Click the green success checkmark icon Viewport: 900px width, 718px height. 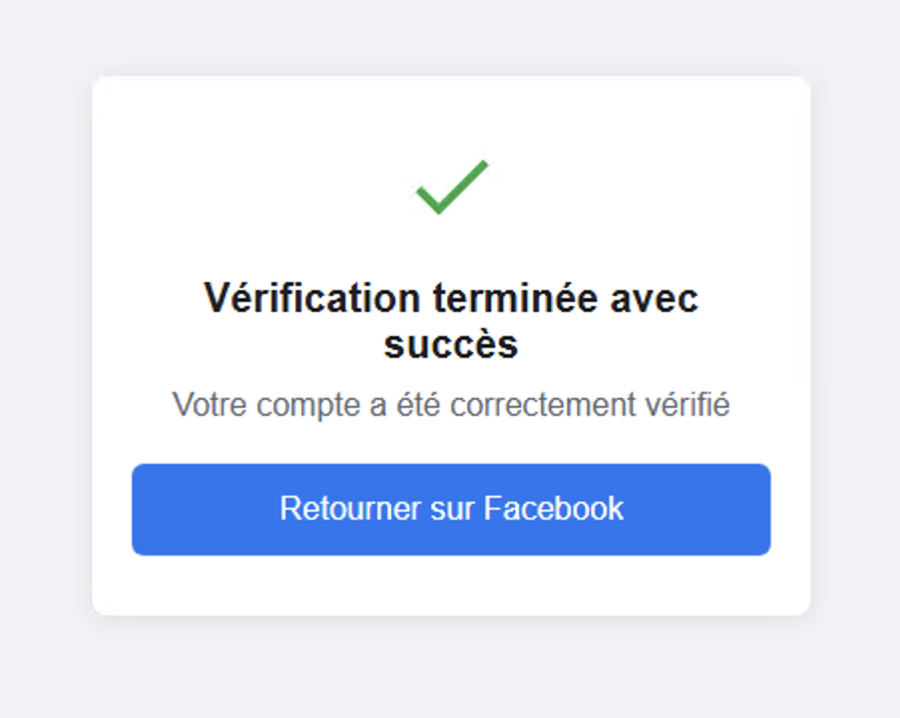451,187
